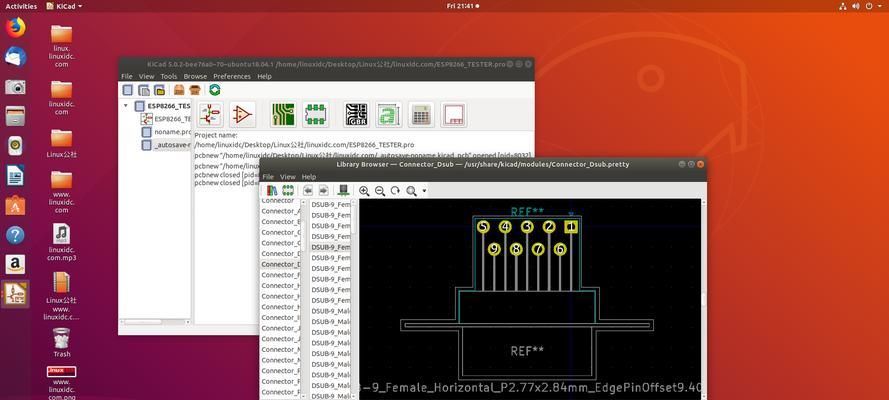Image resolution: width=889 pixels, height=400 pixels.
Task: Open File menu in Library Browser window
Action: click(268, 177)
